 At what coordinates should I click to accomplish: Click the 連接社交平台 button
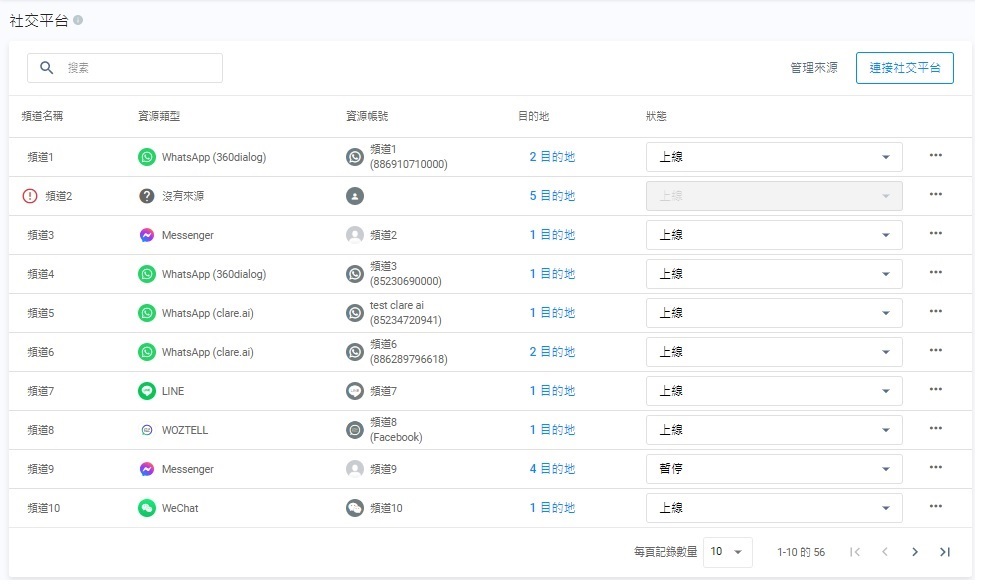904,68
